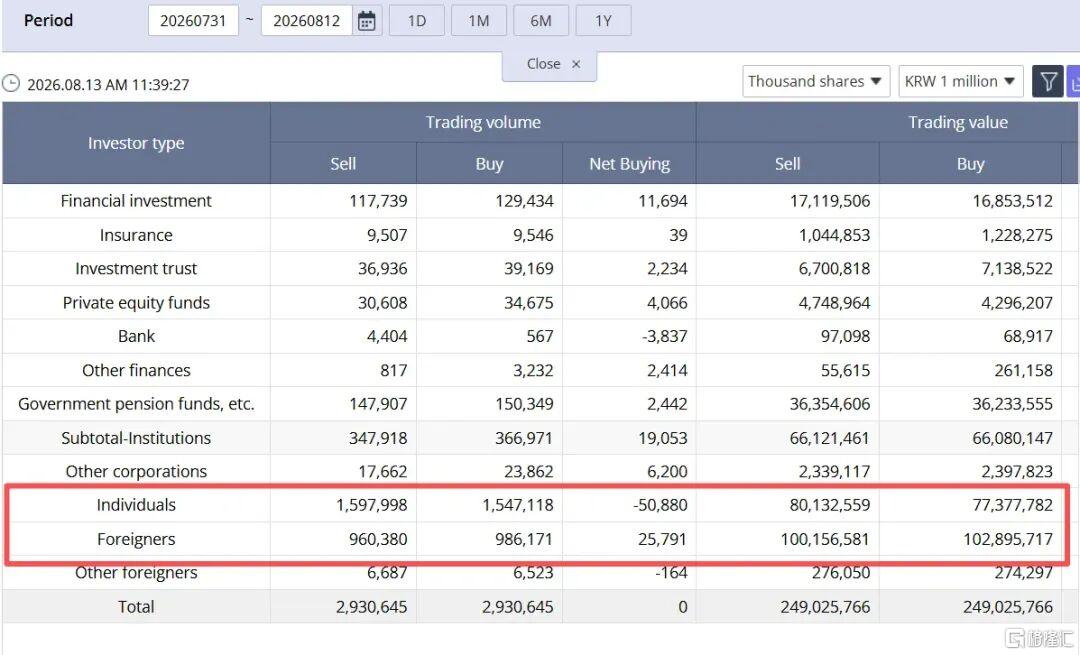This screenshot has height=655, width=1080.
Task: Open the KRW 1 million dropdown
Action: point(960,81)
